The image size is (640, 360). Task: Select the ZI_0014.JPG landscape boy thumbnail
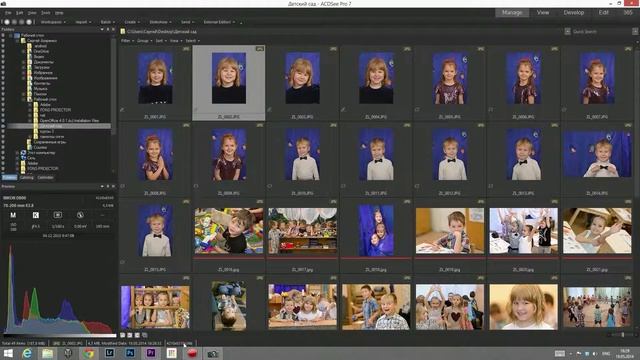tap(597, 154)
